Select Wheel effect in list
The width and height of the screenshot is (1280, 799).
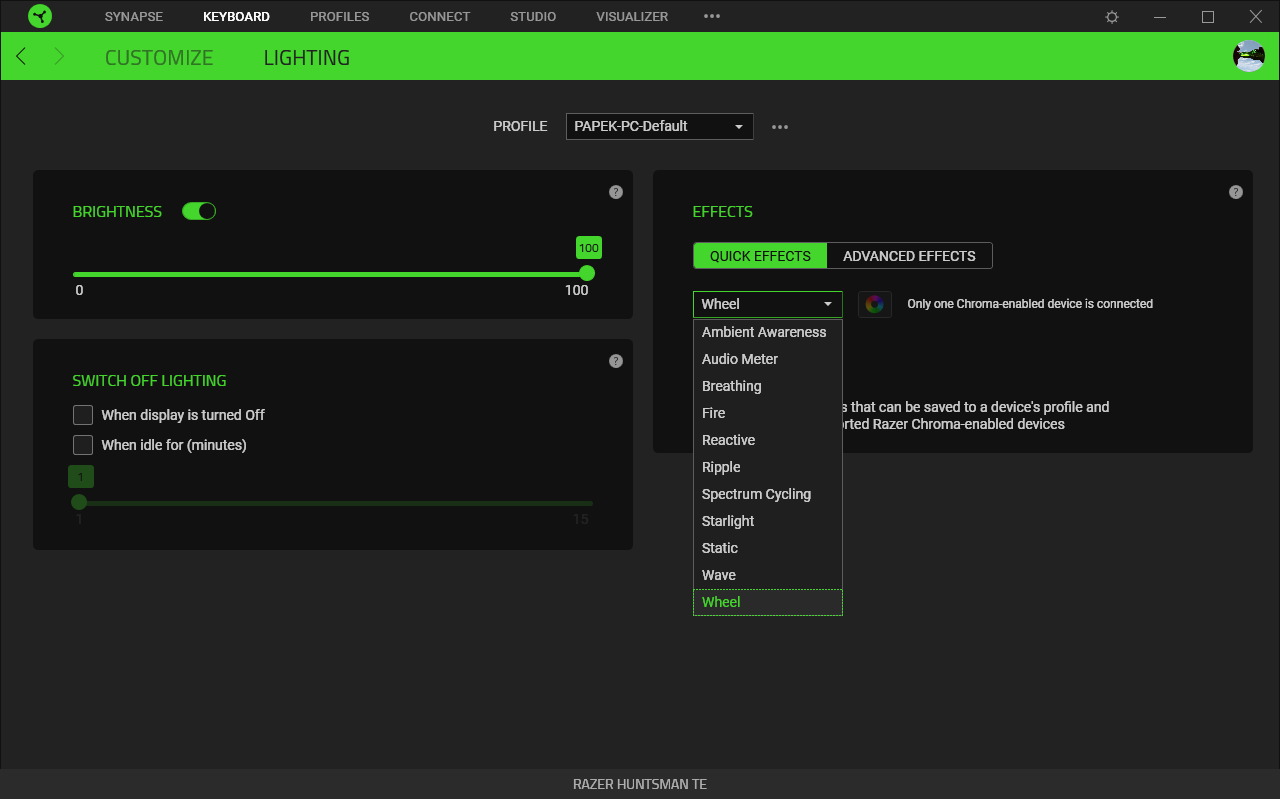[768, 602]
